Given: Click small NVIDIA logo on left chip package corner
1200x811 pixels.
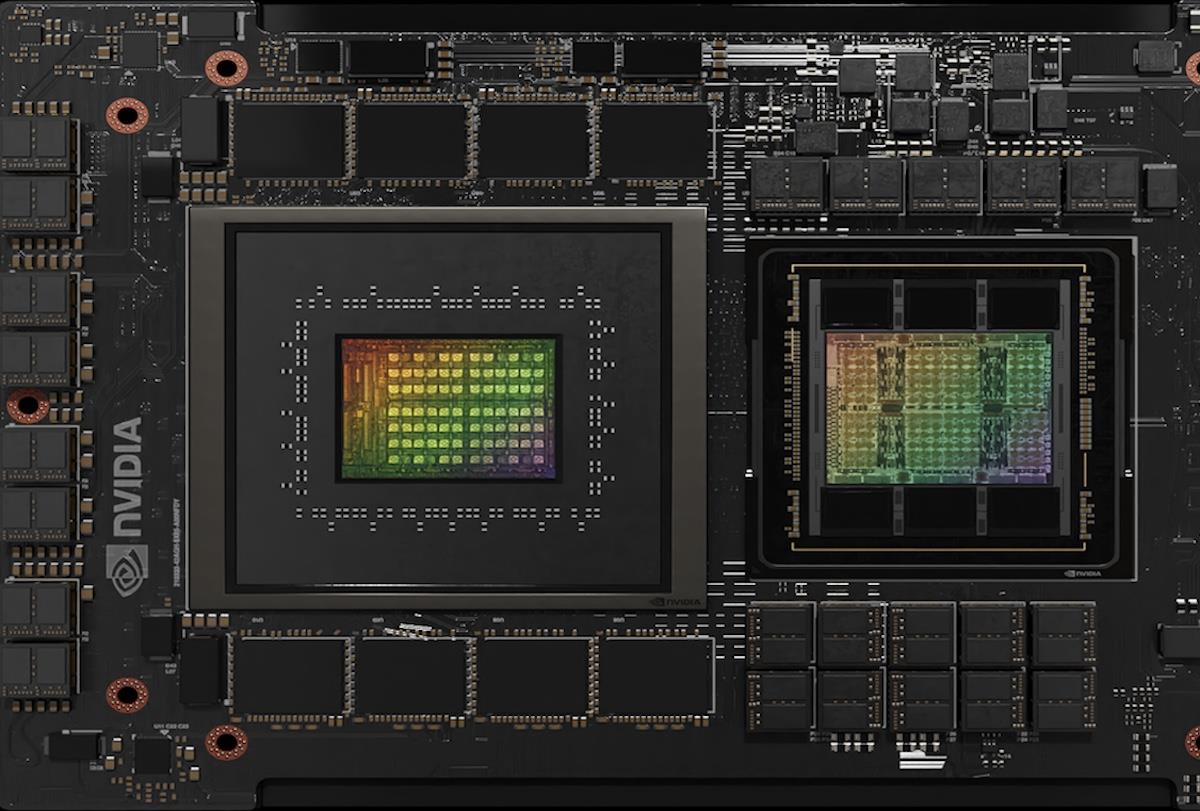Looking at the screenshot, I should point(676,601).
